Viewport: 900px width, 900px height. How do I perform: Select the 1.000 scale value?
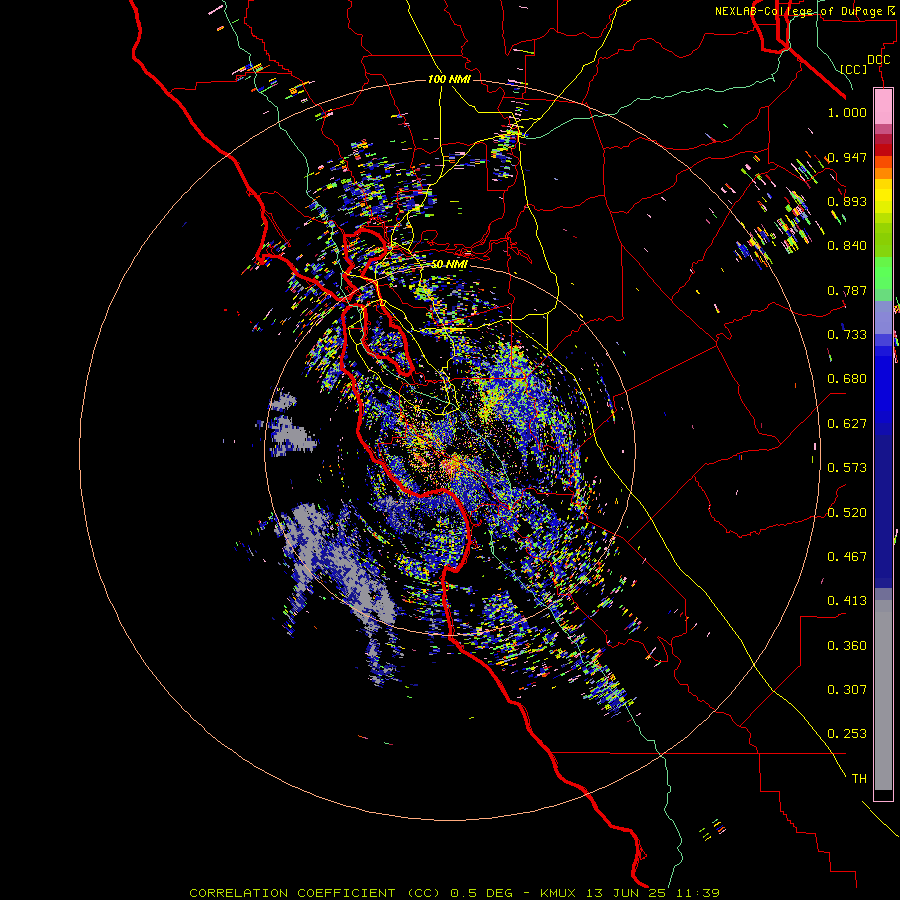847,112
